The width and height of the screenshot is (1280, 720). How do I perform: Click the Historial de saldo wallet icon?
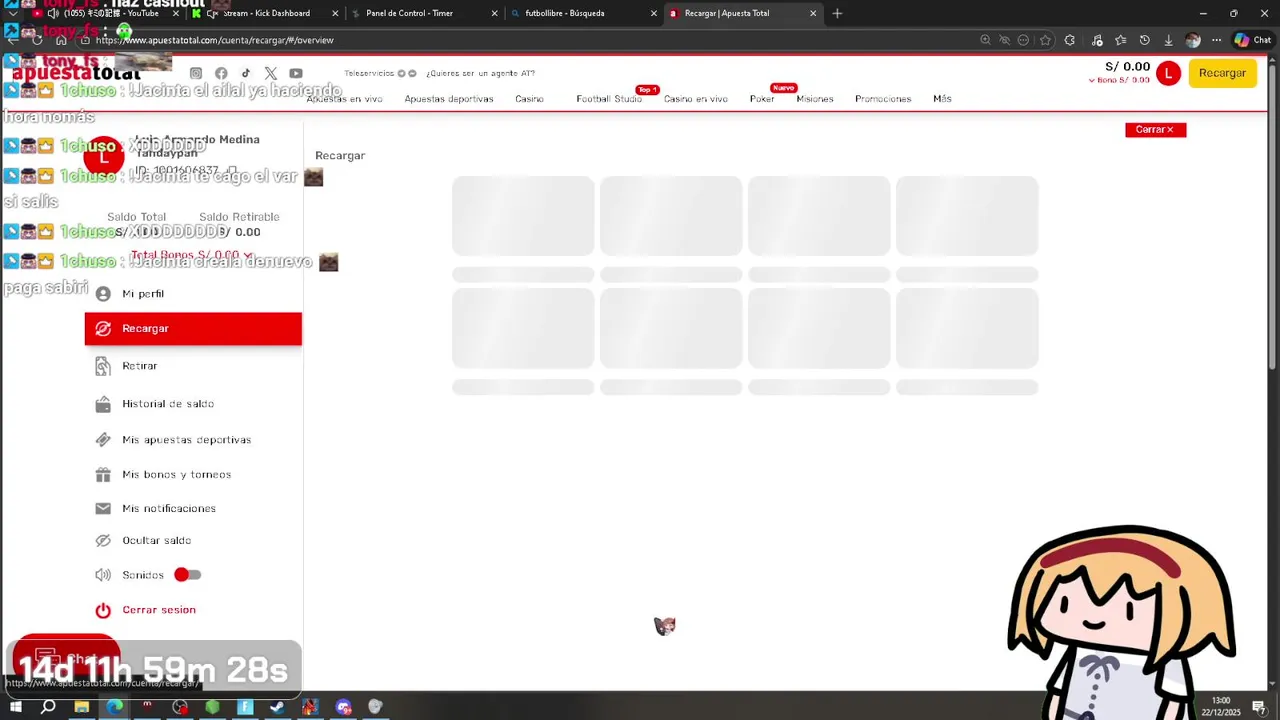(x=103, y=404)
